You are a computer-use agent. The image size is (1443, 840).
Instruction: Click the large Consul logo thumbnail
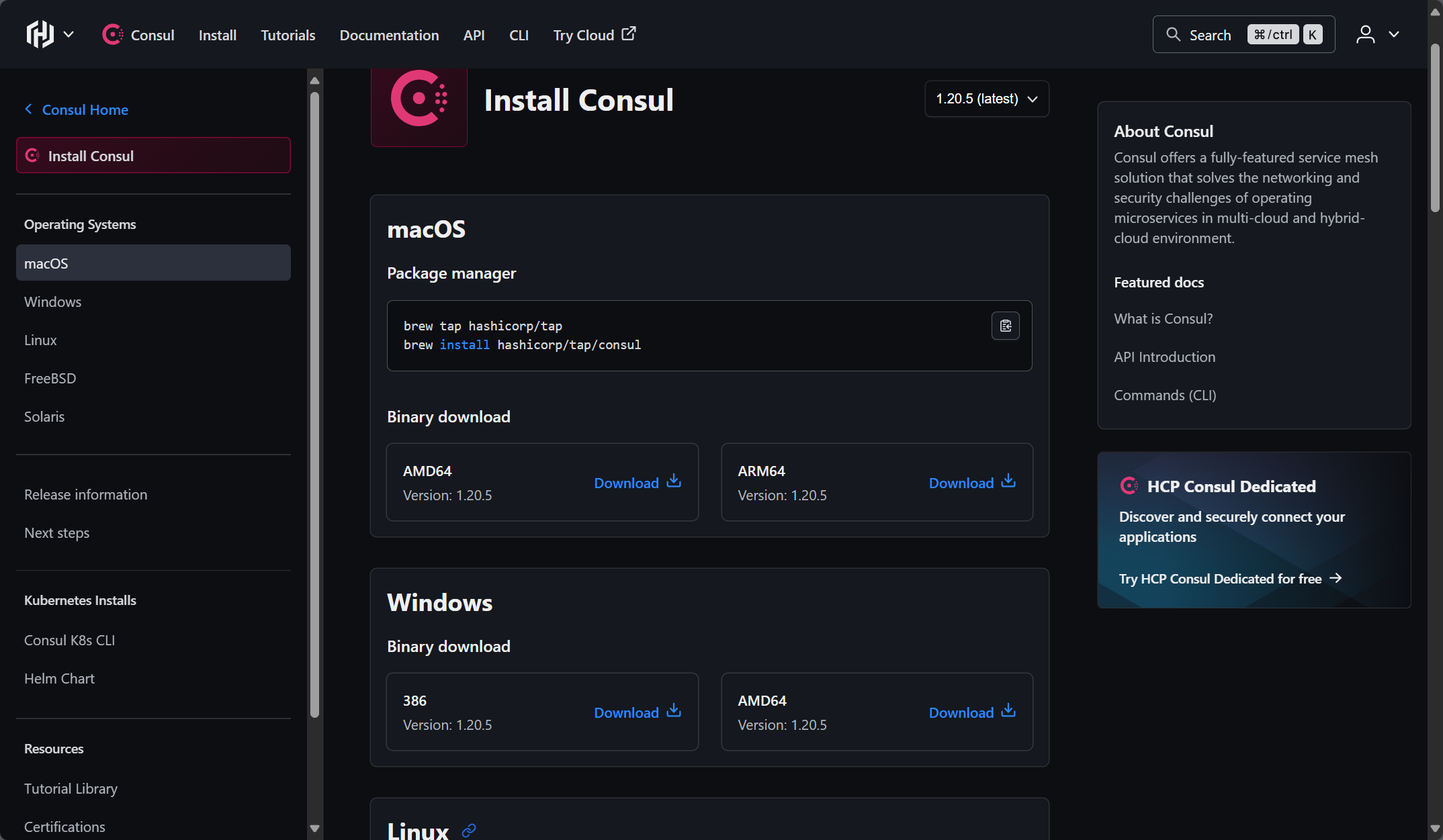(419, 101)
